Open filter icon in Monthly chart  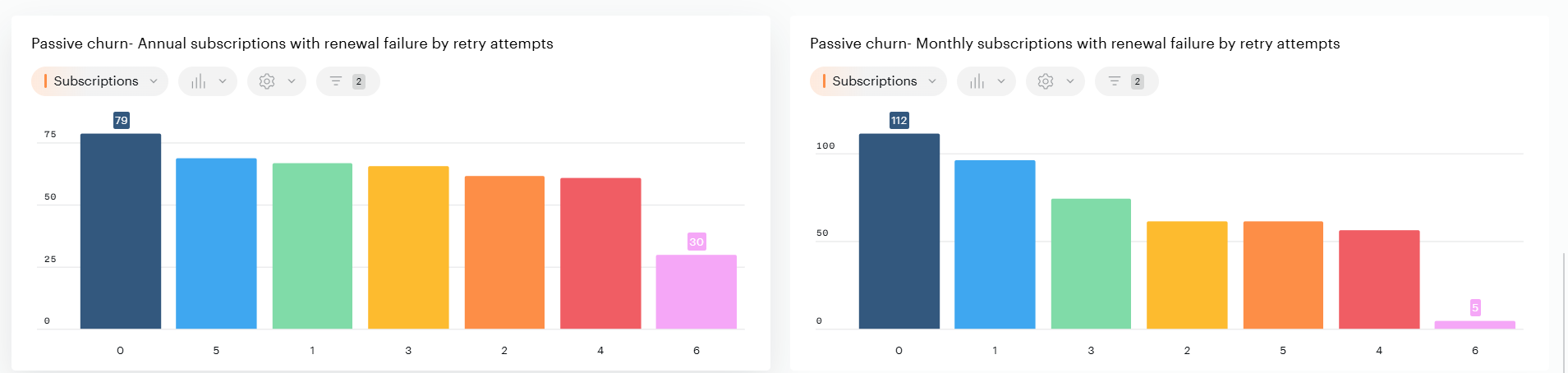tap(1115, 81)
